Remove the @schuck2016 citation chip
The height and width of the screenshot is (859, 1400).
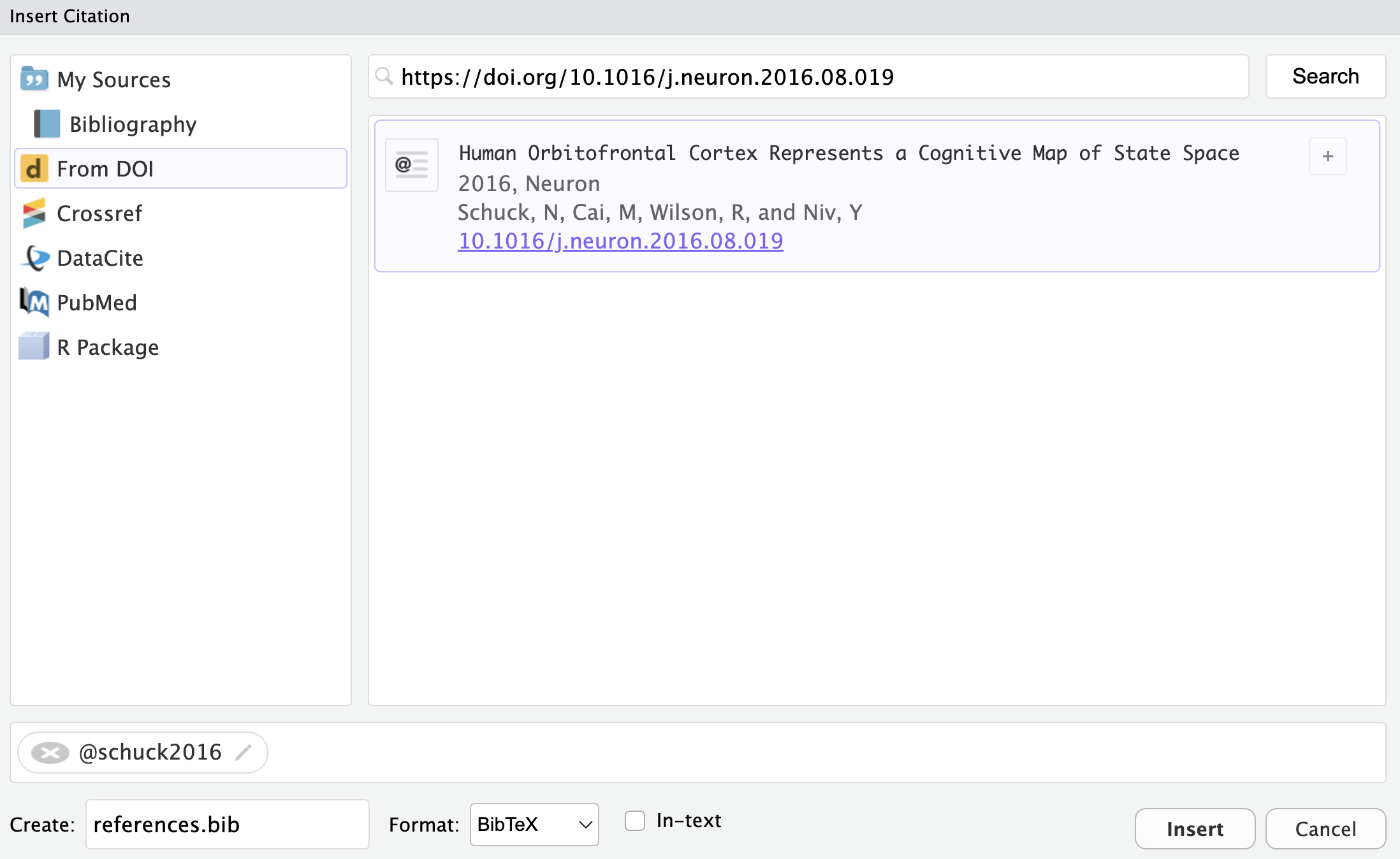(50, 753)
